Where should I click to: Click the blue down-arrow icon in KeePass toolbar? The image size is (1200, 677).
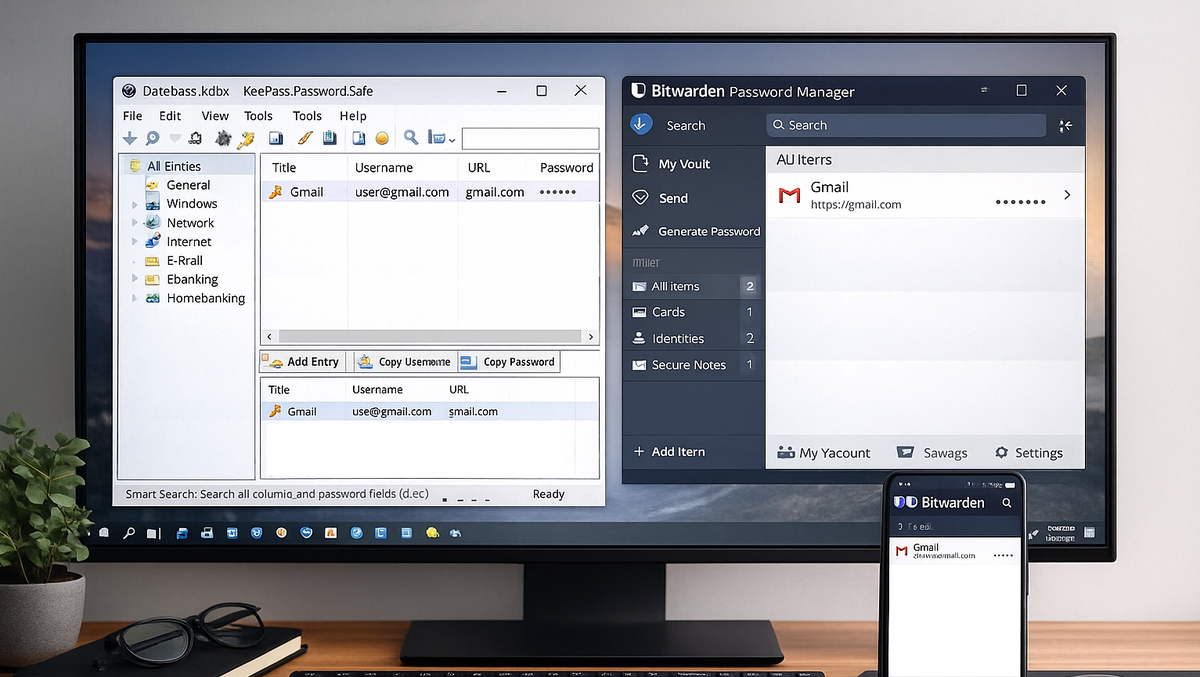tap(130, 139)
